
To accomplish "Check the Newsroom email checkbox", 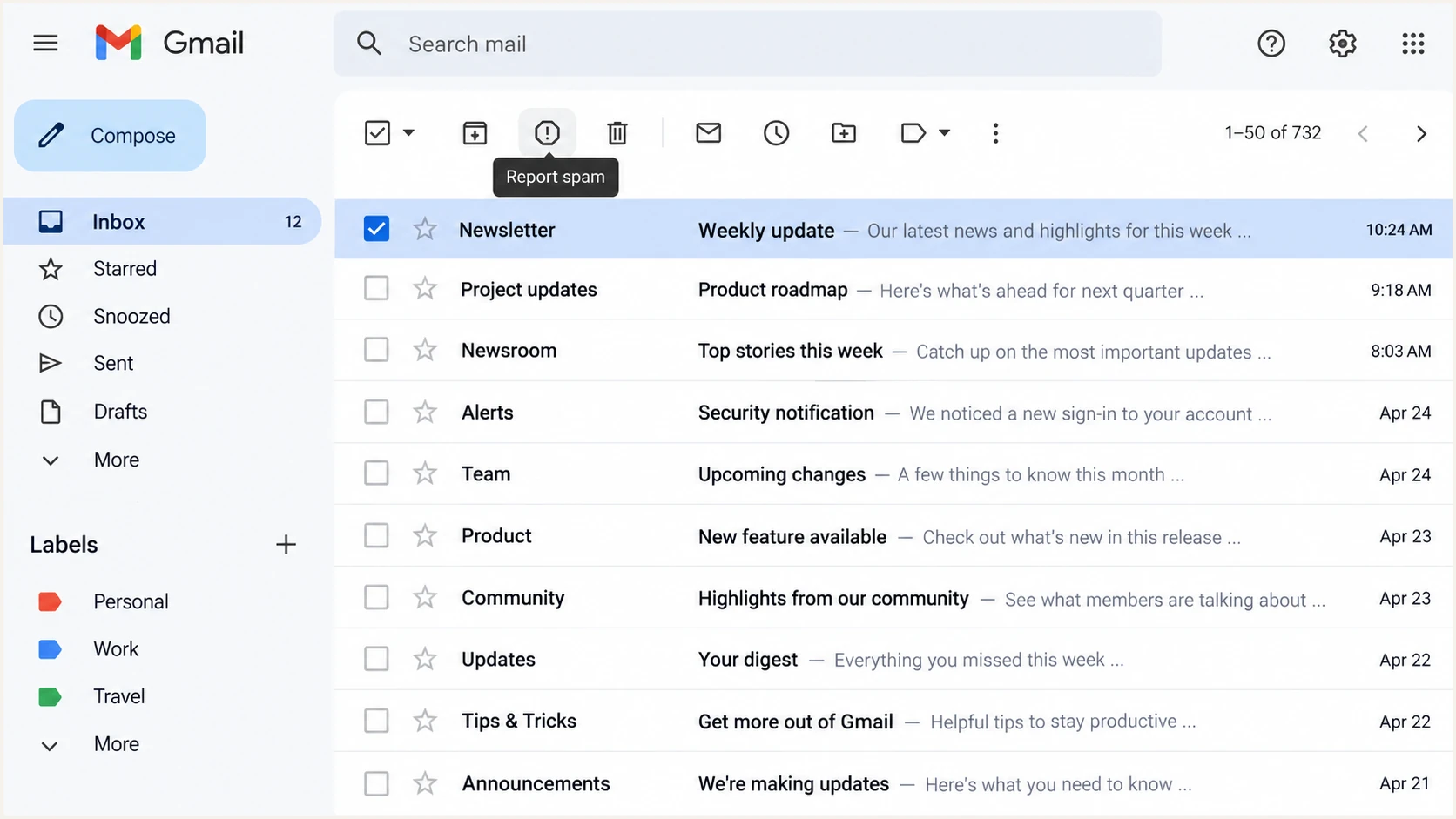I will point(376,350).
